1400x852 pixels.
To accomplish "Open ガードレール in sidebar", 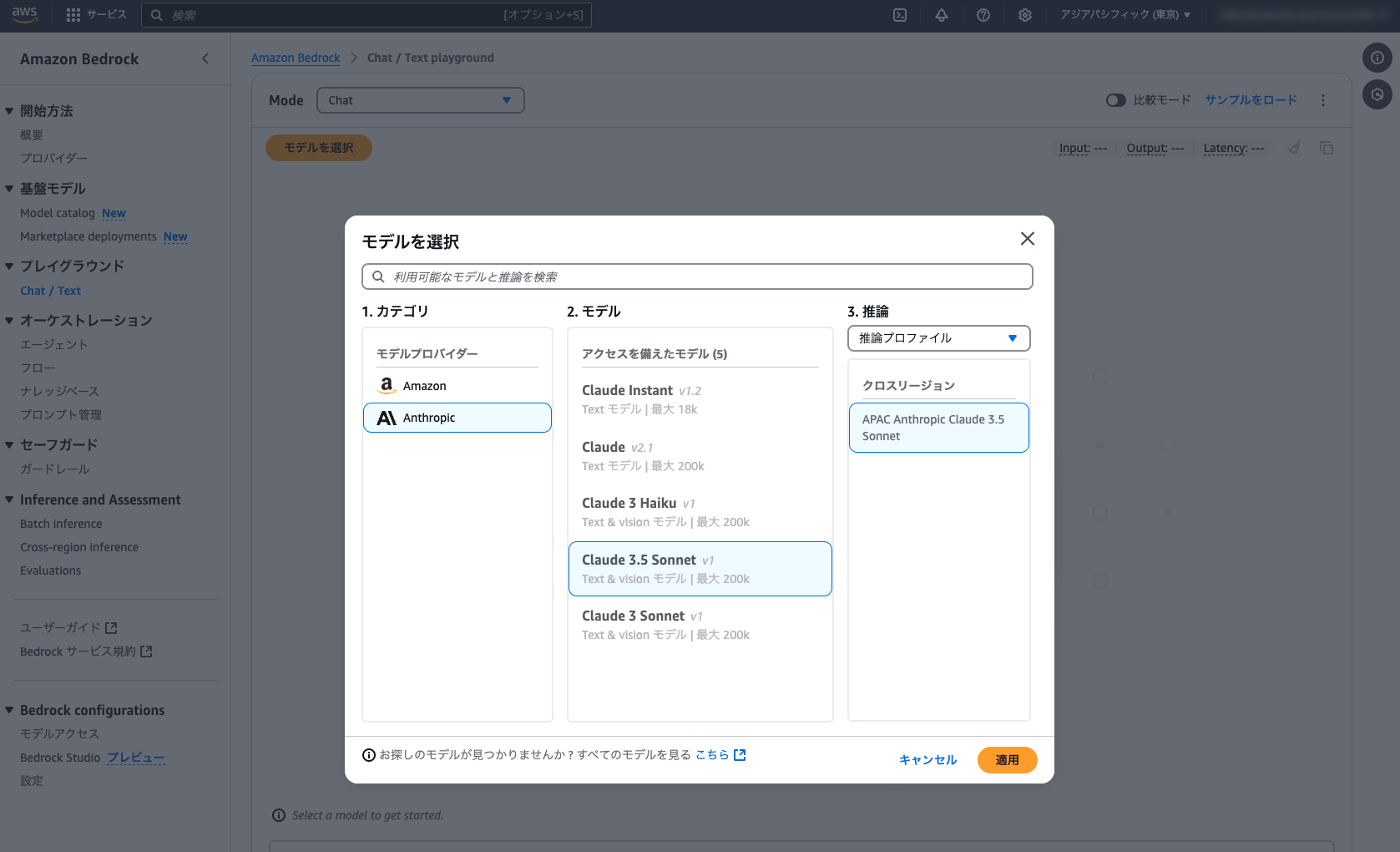I will pos(55,469).
